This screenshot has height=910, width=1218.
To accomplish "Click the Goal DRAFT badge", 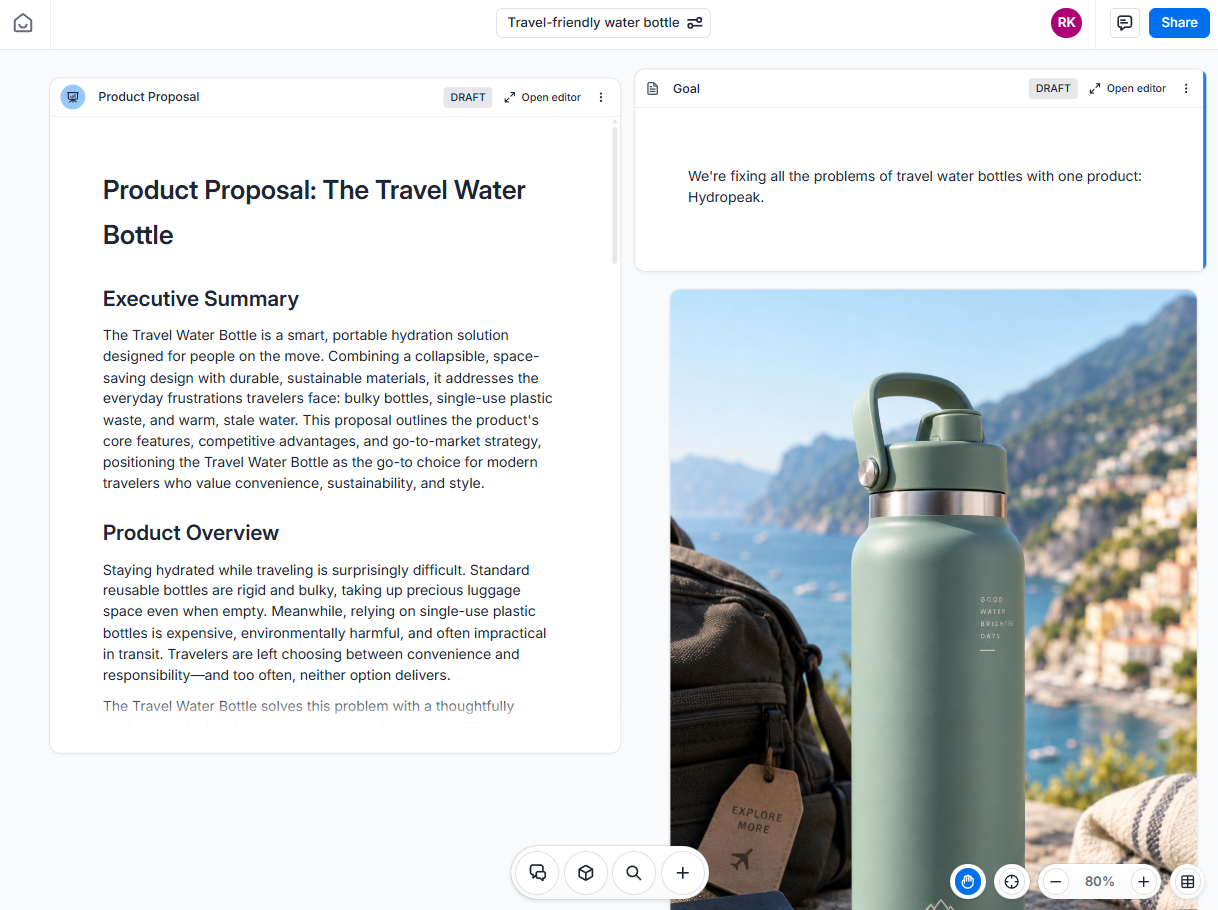I will coord(1053,88).
